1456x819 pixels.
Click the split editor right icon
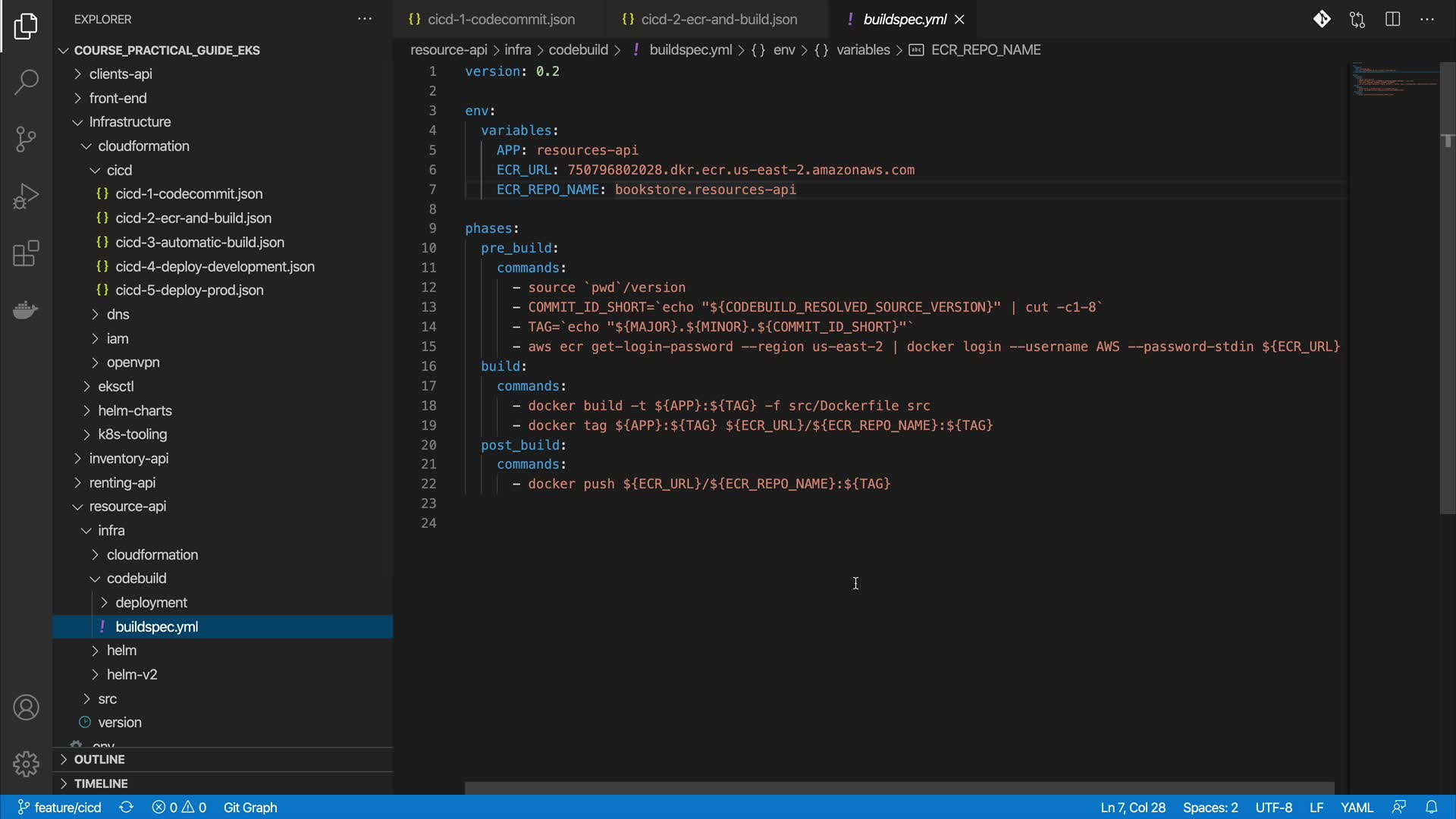coord(1392,19)
